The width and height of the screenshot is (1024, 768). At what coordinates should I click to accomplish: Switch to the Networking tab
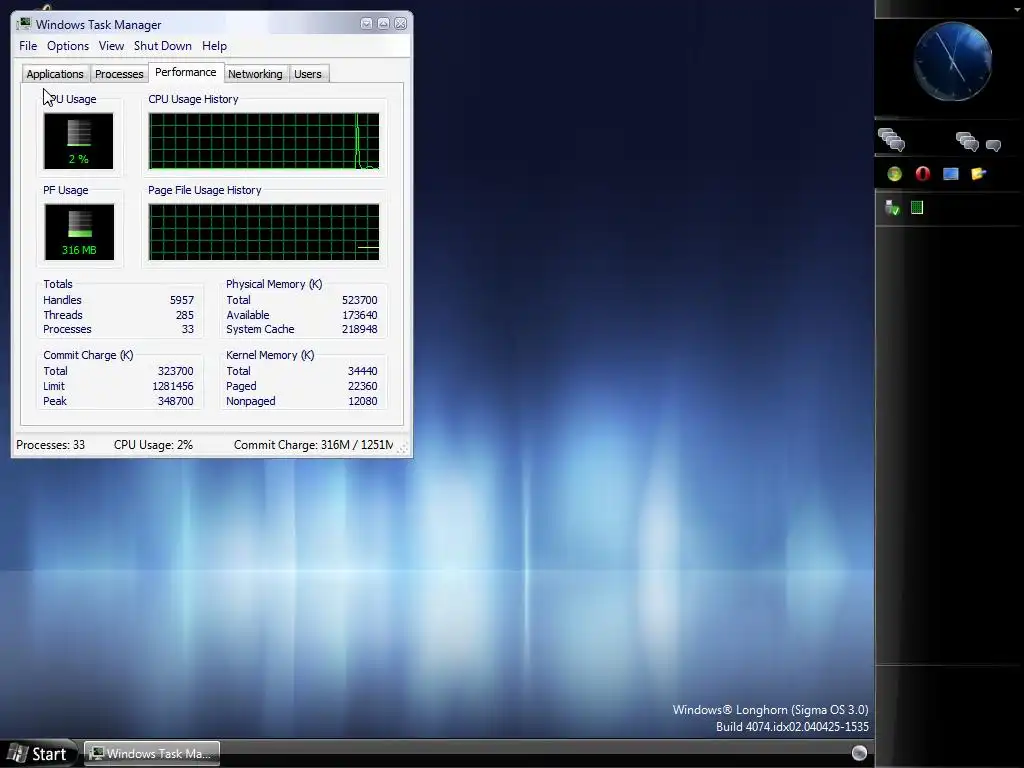coord(255,74)
